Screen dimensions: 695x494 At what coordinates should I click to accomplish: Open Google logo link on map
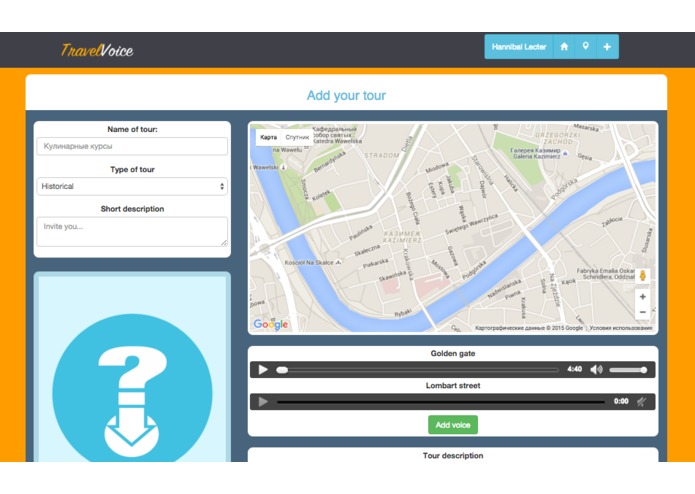click(x=271, y=324)
